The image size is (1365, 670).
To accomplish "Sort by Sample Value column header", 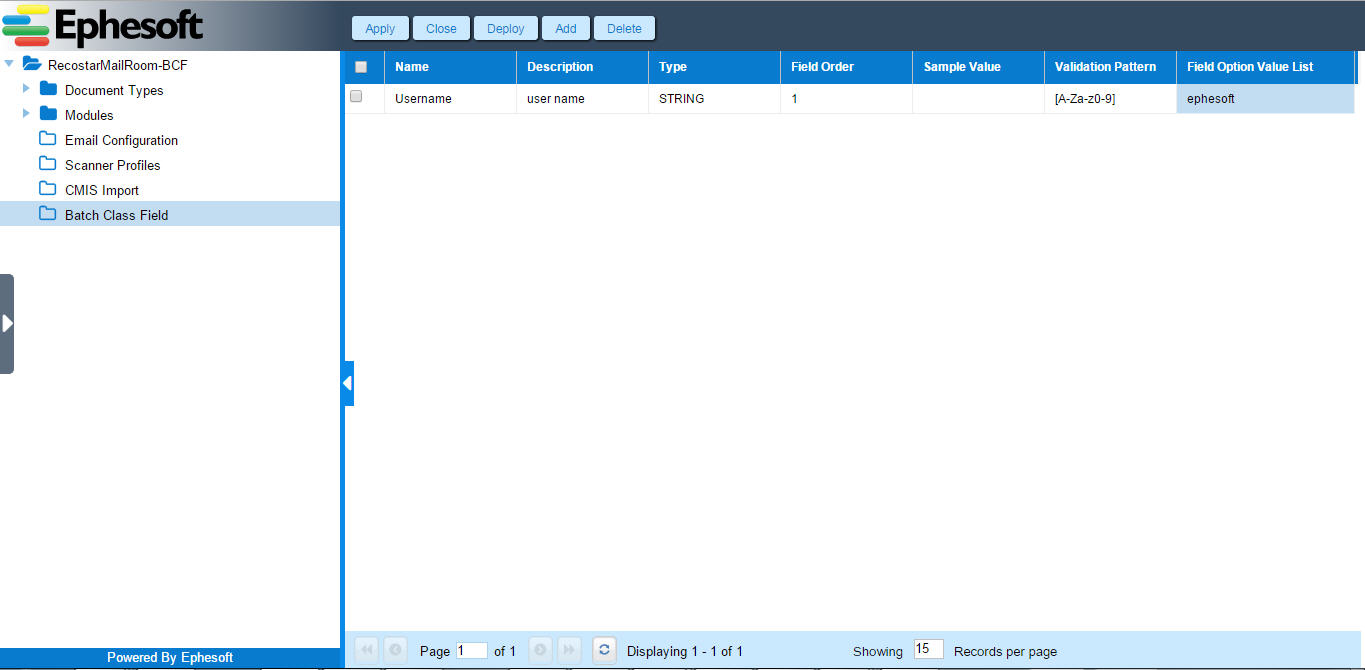I will tap(978, 67).
